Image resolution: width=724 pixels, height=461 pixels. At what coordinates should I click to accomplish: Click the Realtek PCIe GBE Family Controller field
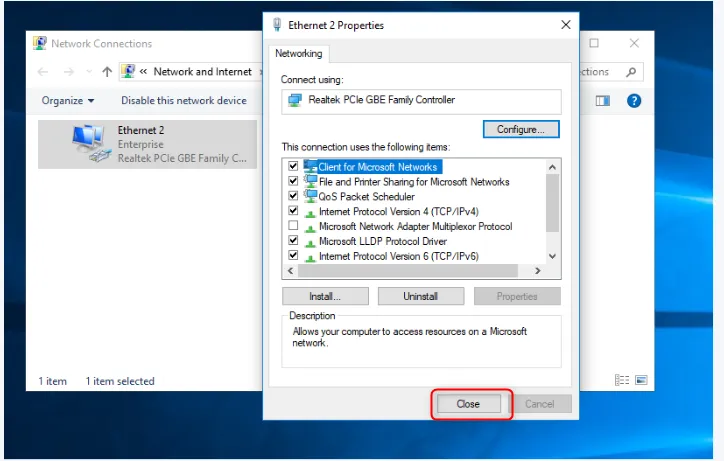point(421,102)
